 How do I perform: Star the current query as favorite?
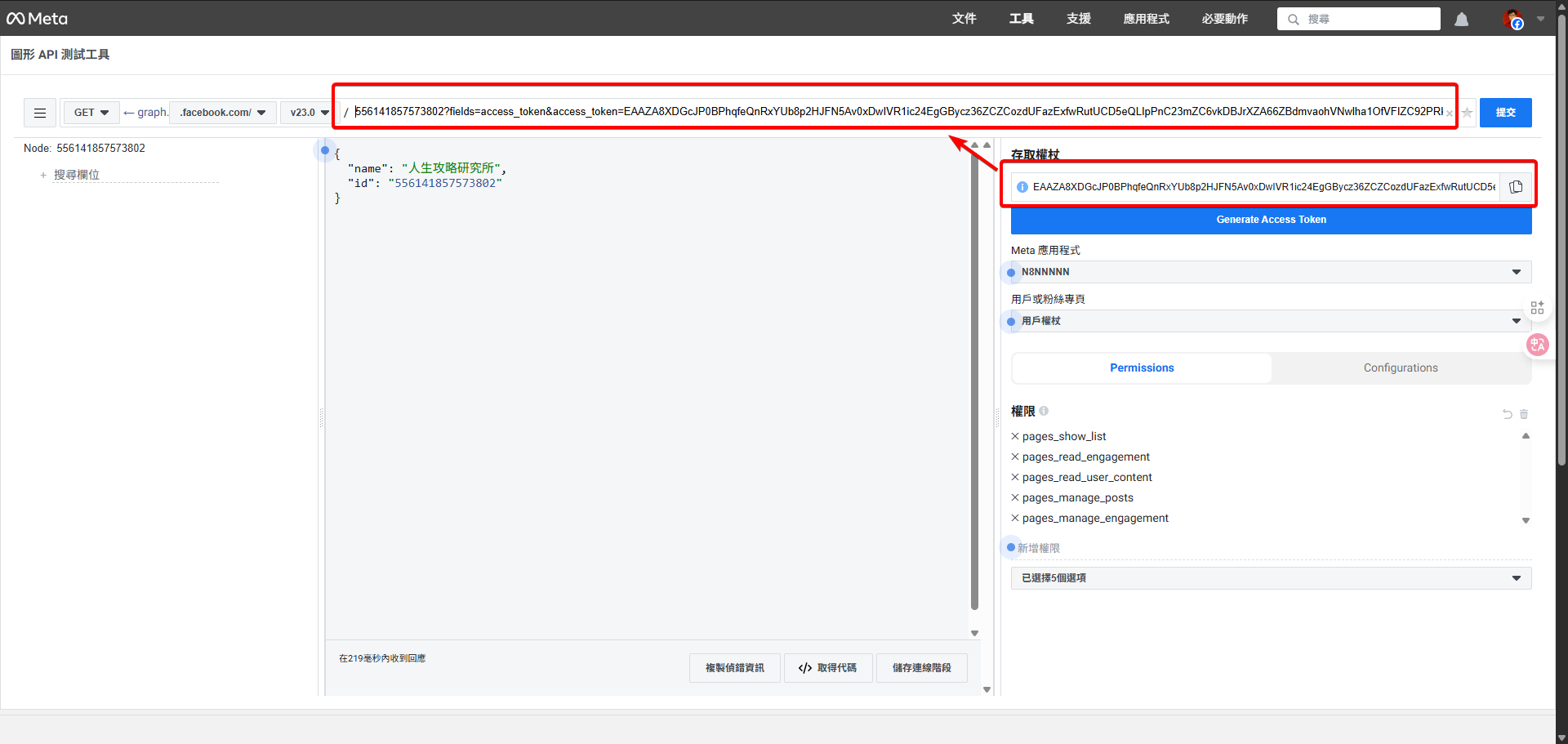click(x=1467, y=113)
